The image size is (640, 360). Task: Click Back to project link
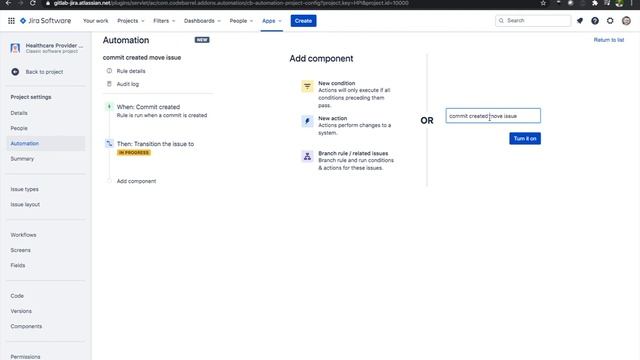(44, 72)
